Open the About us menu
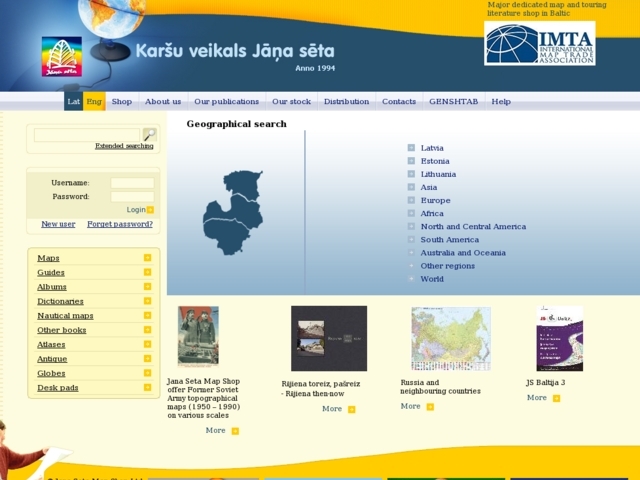The width and height of the screenshot is (640, 480). click(x=163, y=101)
